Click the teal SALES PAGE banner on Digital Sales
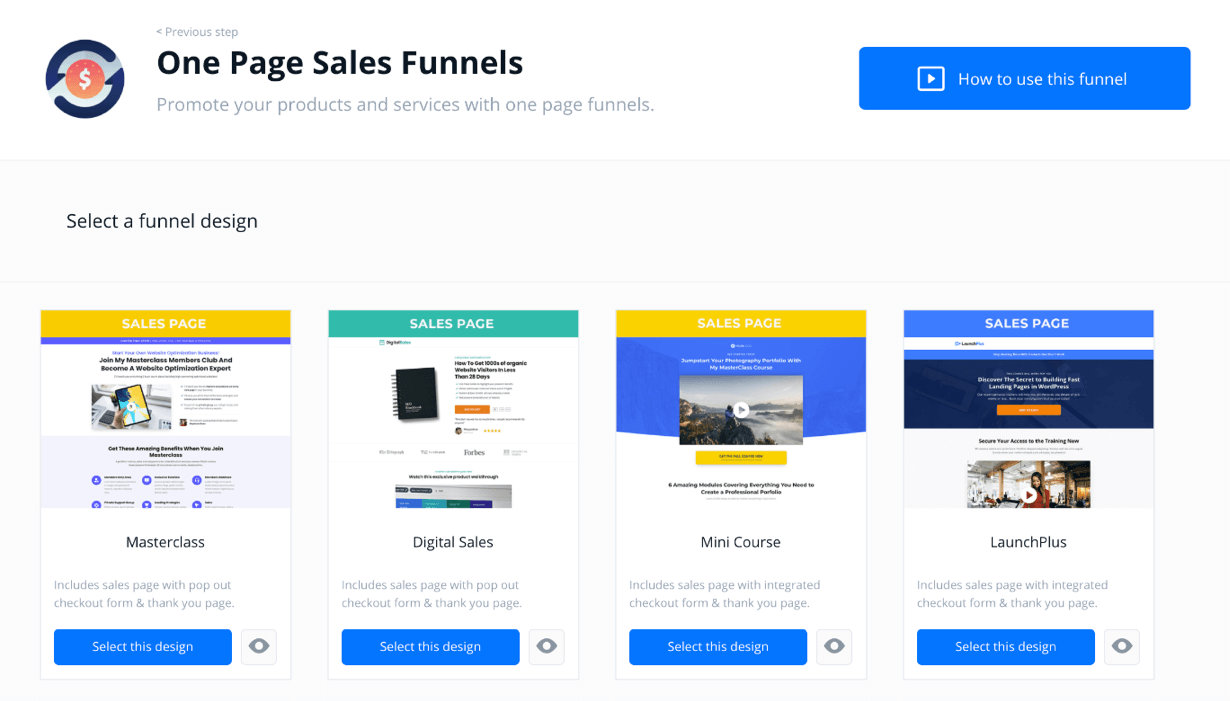The height and width of the screenshot is (701, 1230). point(453,323)
